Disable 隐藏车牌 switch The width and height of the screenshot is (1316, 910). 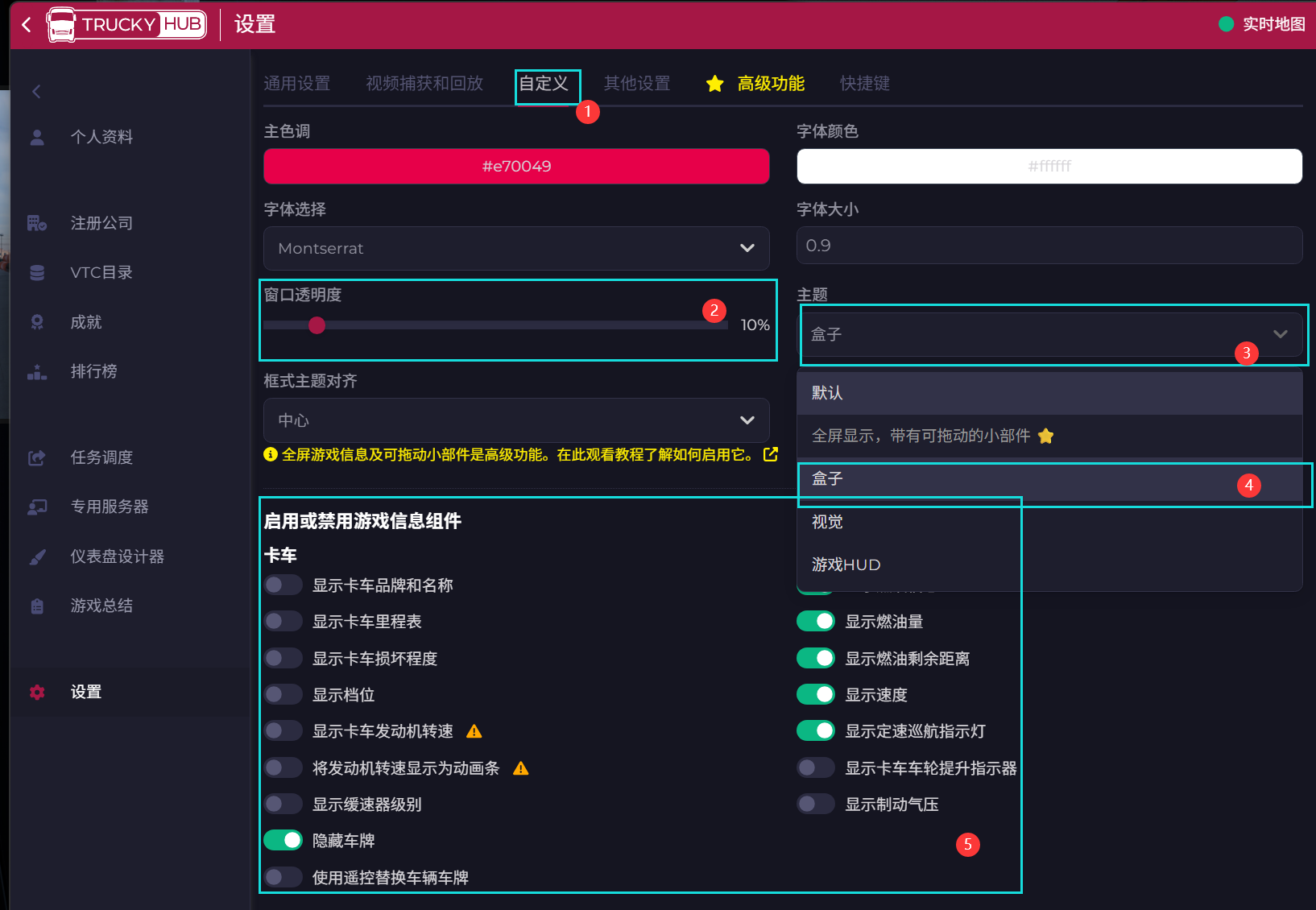coord(283,841)
